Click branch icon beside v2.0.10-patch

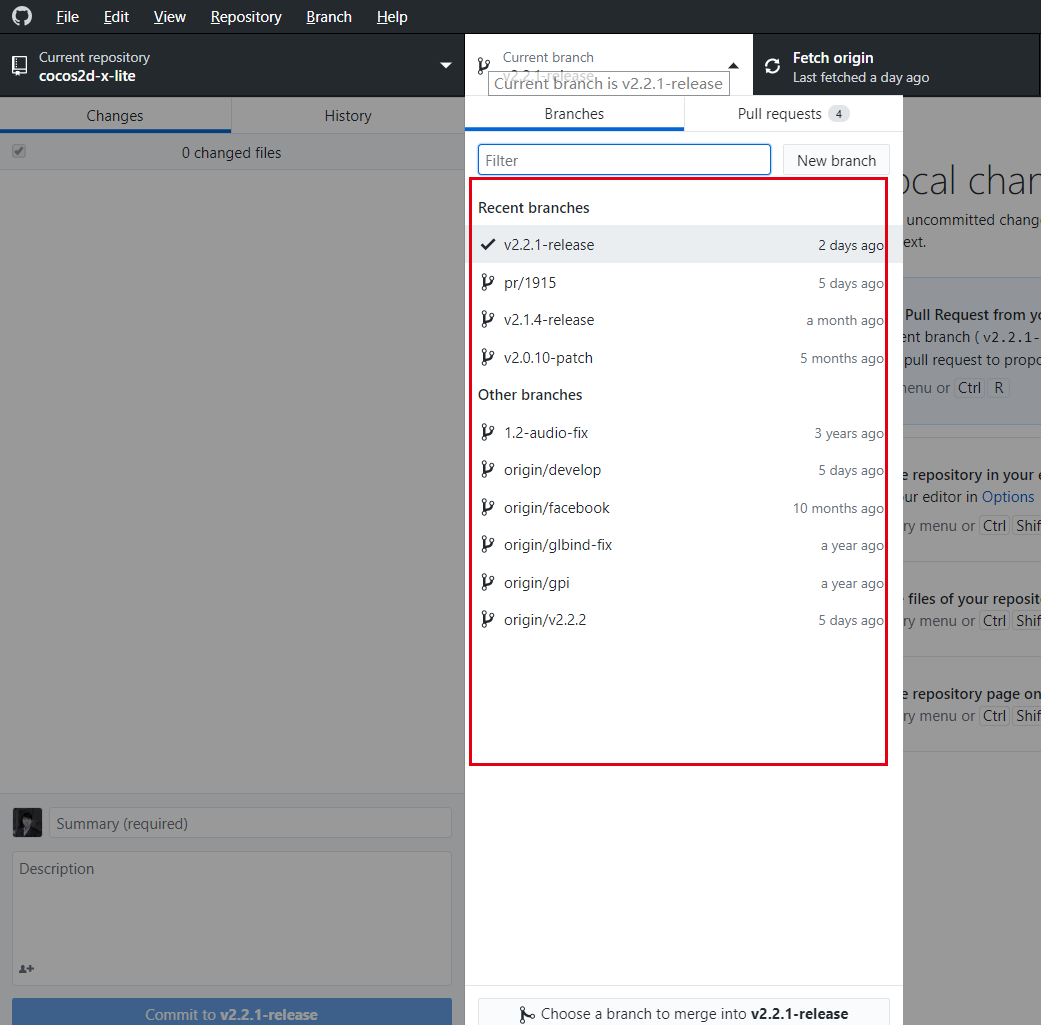(487, 357)
